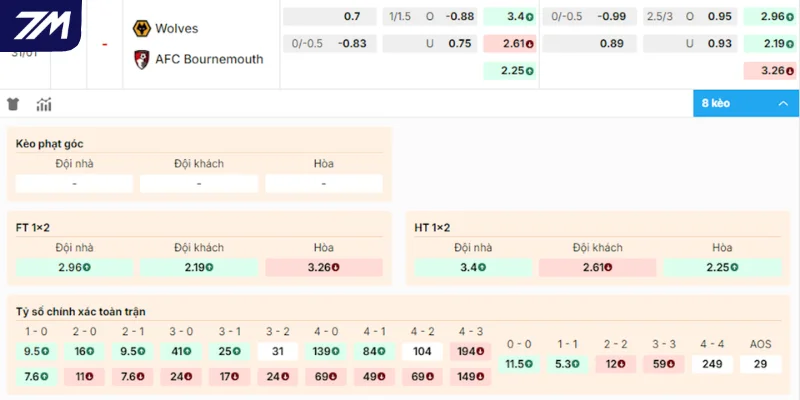800x400 pixels.
Task: Select FT 1×2 home odds 2.96
Action: [x=74, y=267]
